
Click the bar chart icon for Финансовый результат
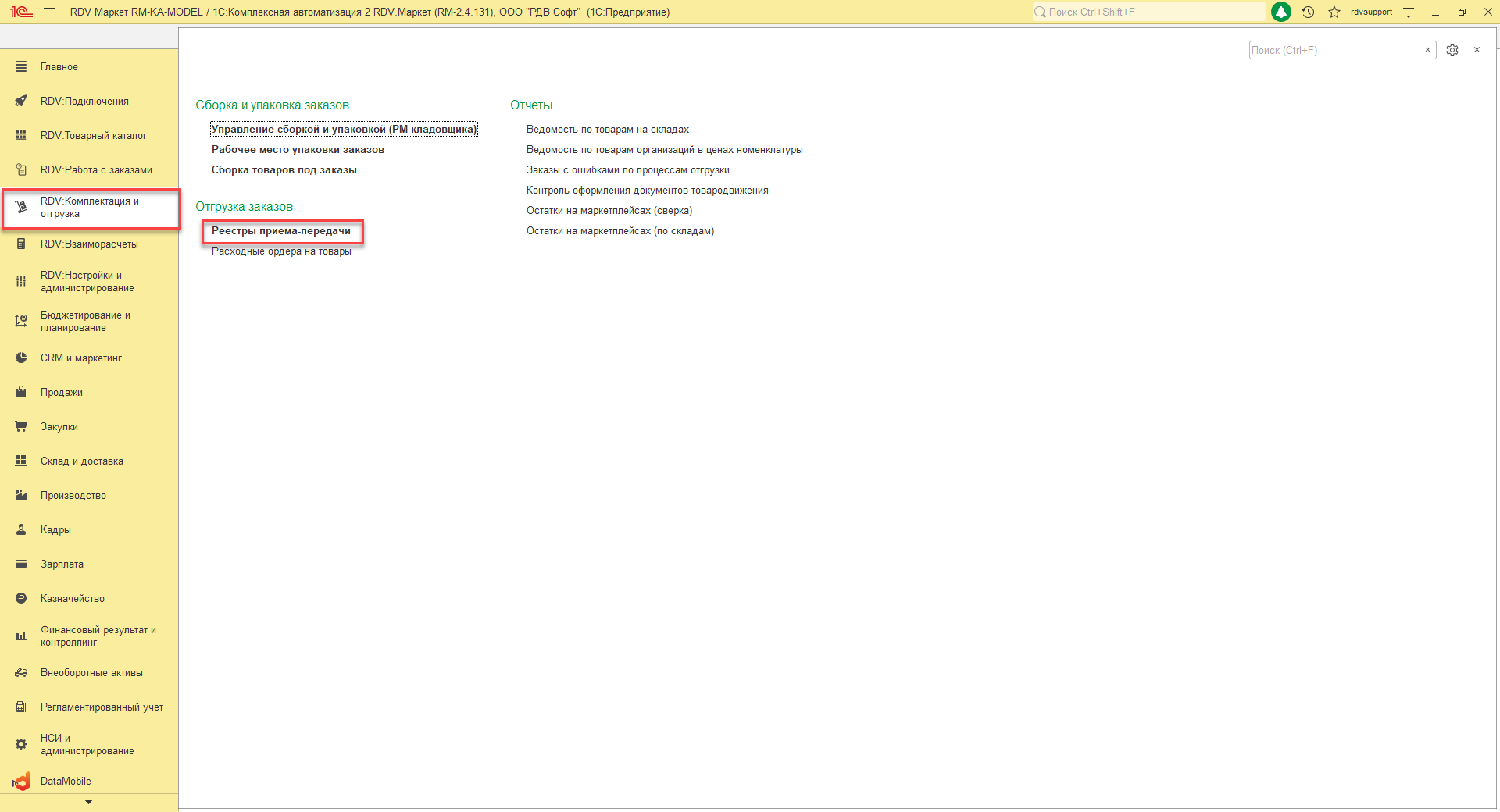(21, 636)
